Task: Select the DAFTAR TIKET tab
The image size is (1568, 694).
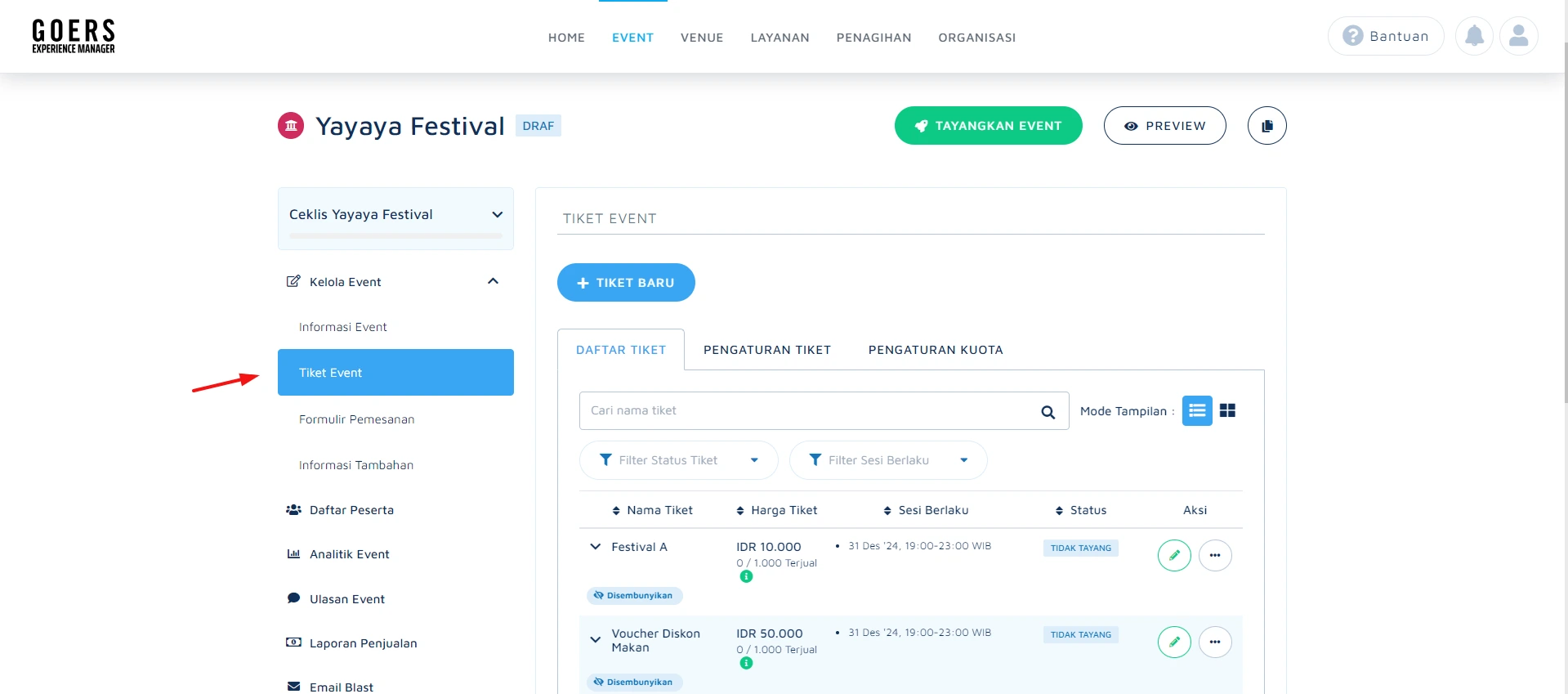Action: point(621,350)
